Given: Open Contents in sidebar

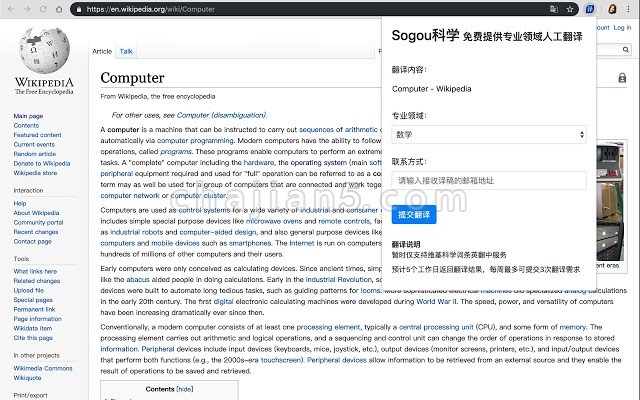Looking at the screenshot, I should coord(26,125).
